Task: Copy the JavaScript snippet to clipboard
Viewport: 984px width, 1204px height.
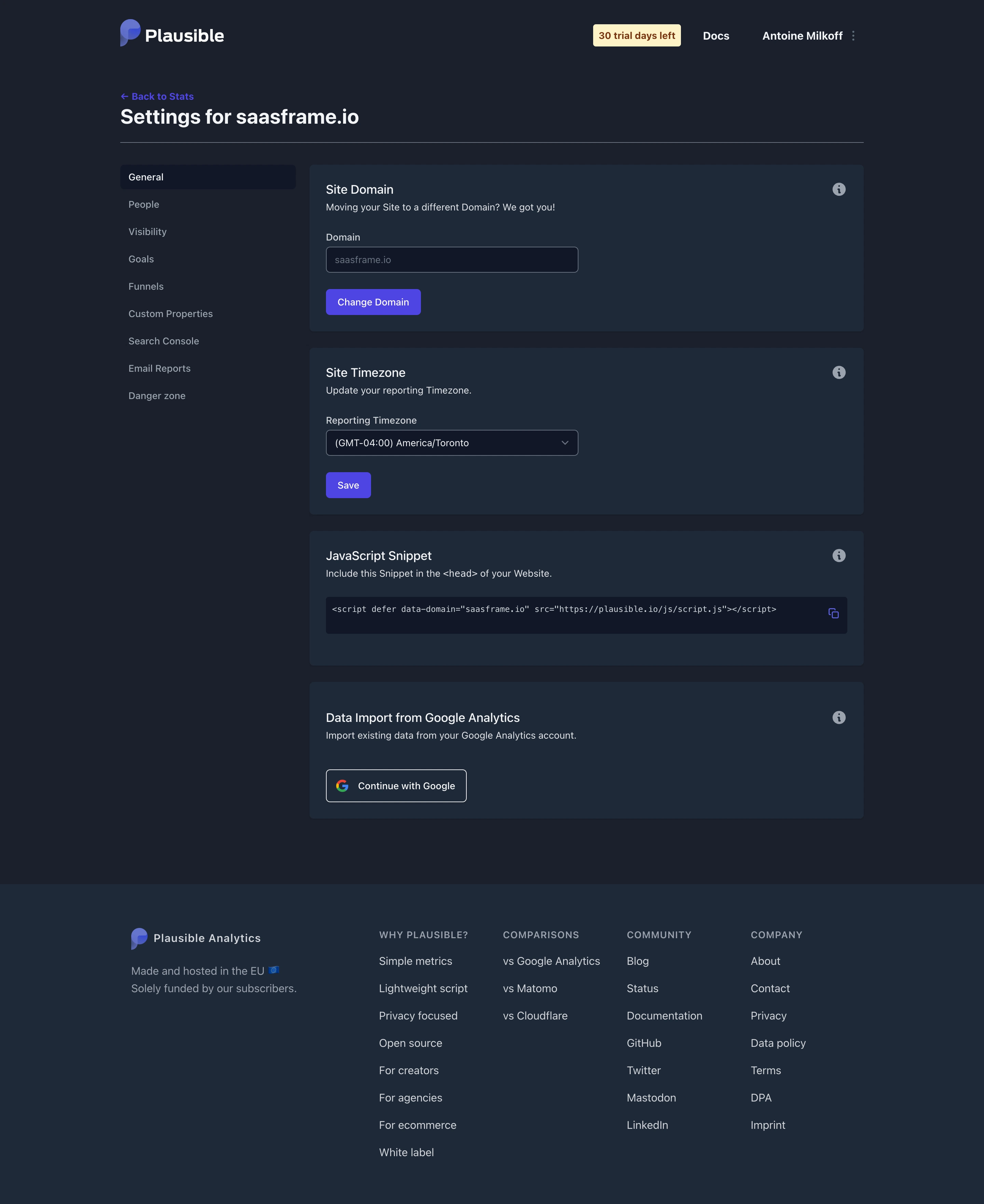Action: coord(833,613)
